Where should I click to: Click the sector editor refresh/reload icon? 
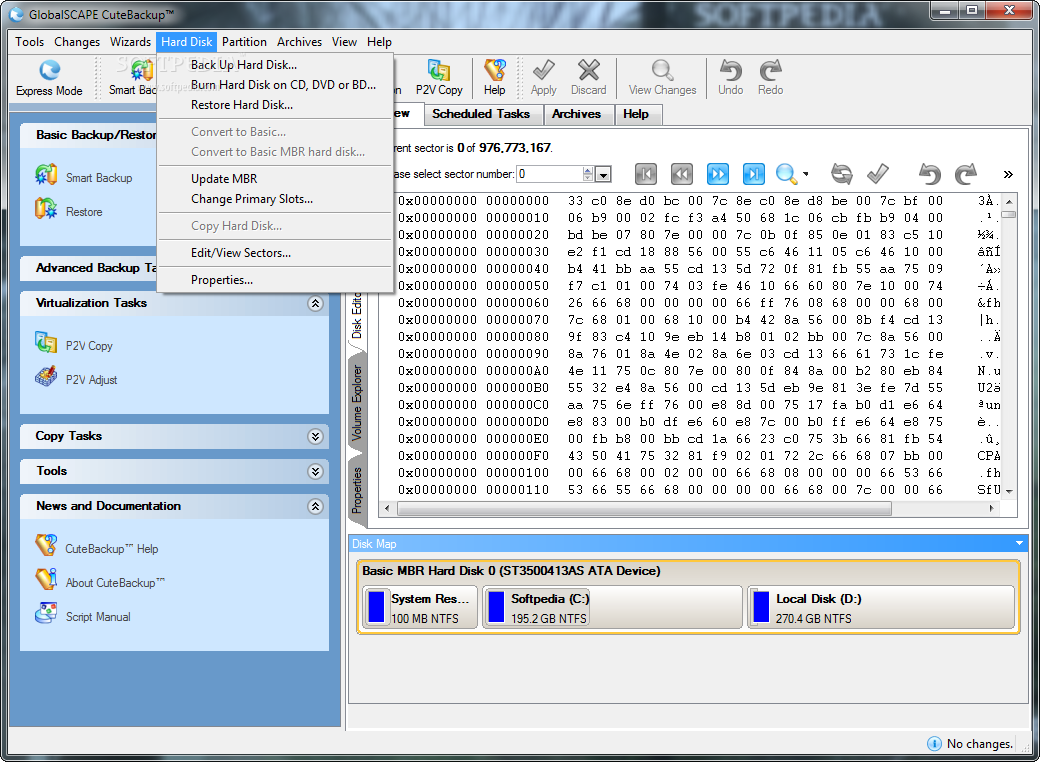841,174
